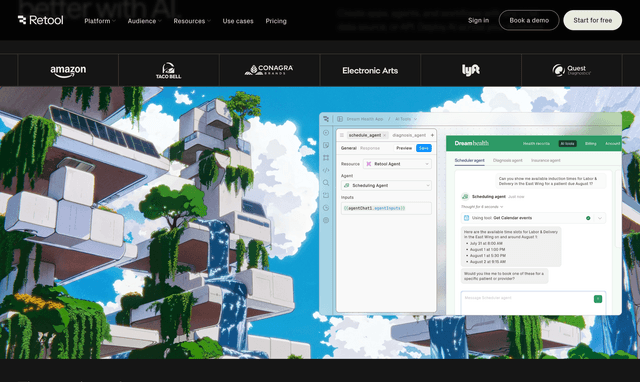Go to Use cases page
Screen dimensions: 640x382
point(238,21)
